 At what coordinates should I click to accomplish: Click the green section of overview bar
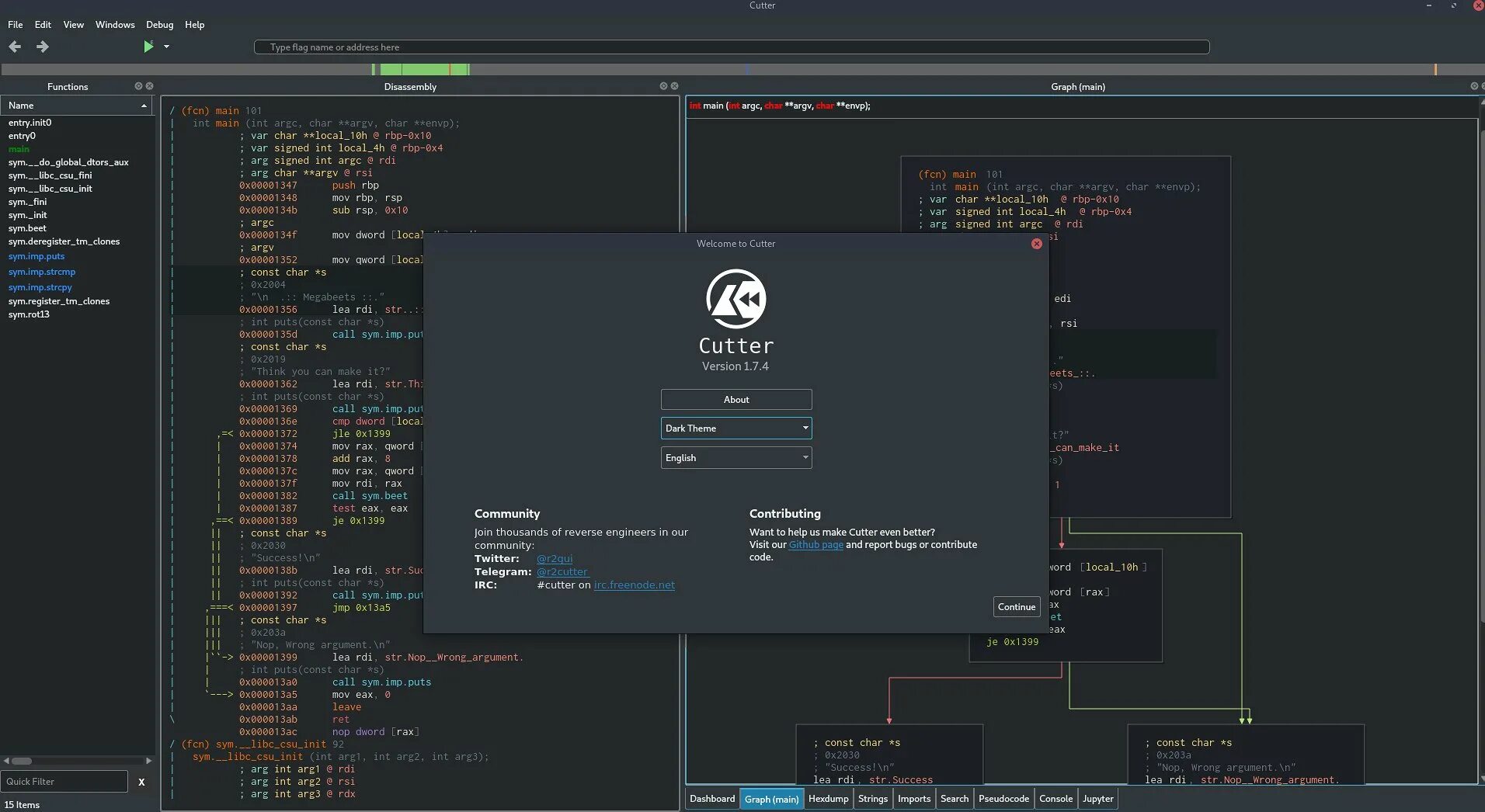click(x=424, y=70)
